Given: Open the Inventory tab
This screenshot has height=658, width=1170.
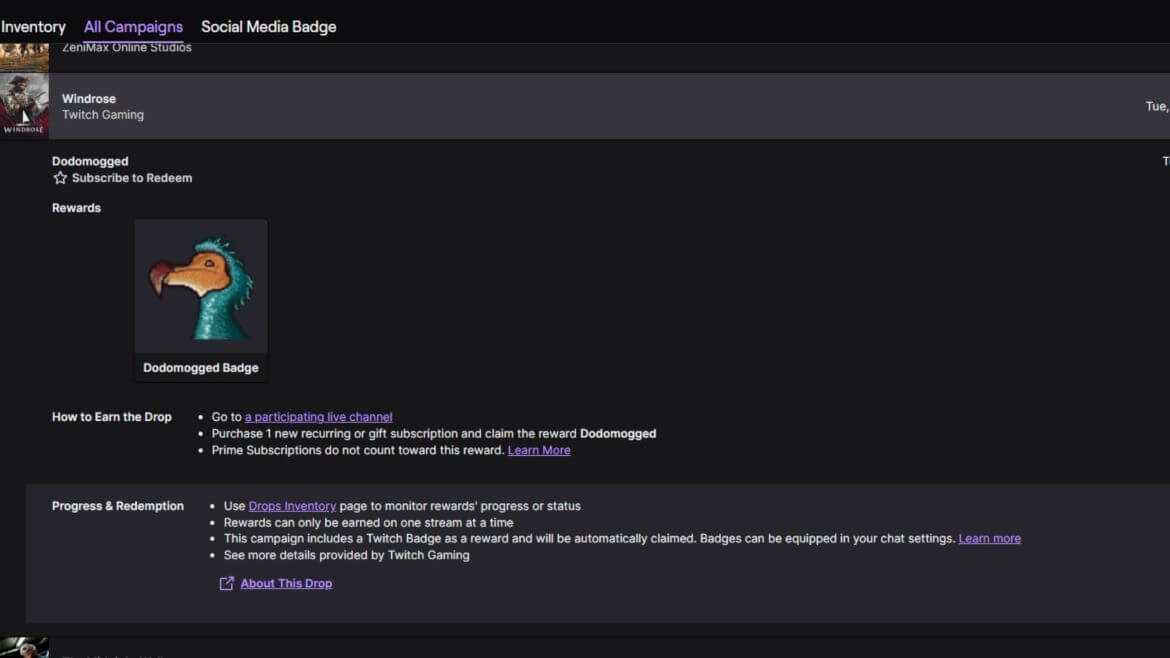Looking at the screenshot, I should point(32,27).
